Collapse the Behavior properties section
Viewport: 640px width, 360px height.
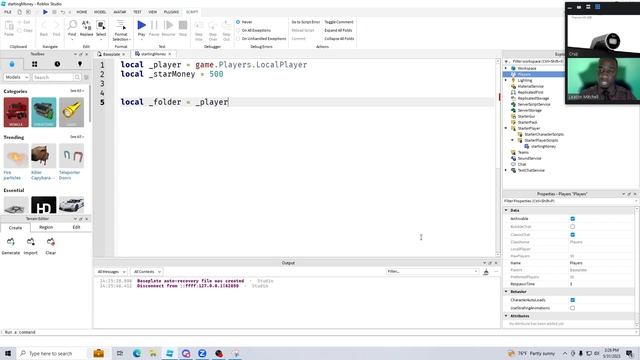click(506, 292)
